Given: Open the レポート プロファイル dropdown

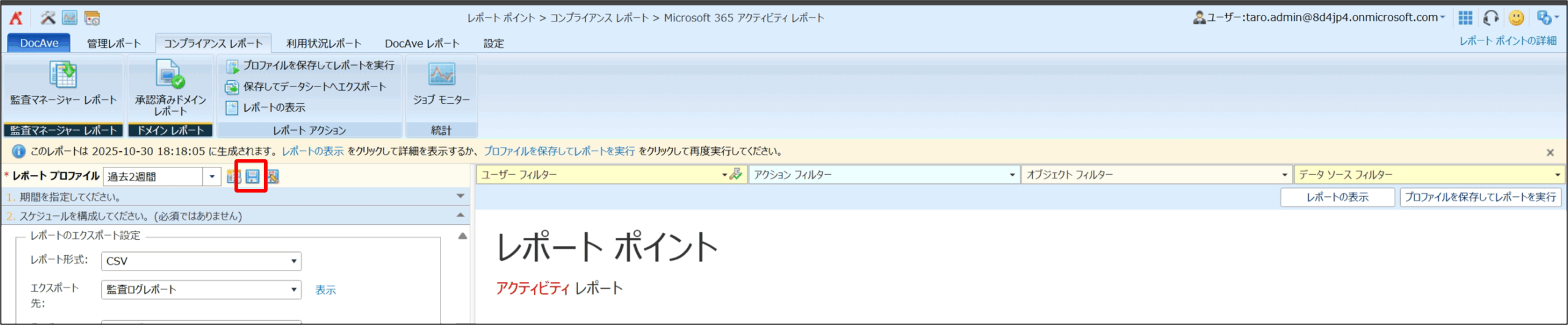Looking at the screenshot, I should tap(212, 177).
